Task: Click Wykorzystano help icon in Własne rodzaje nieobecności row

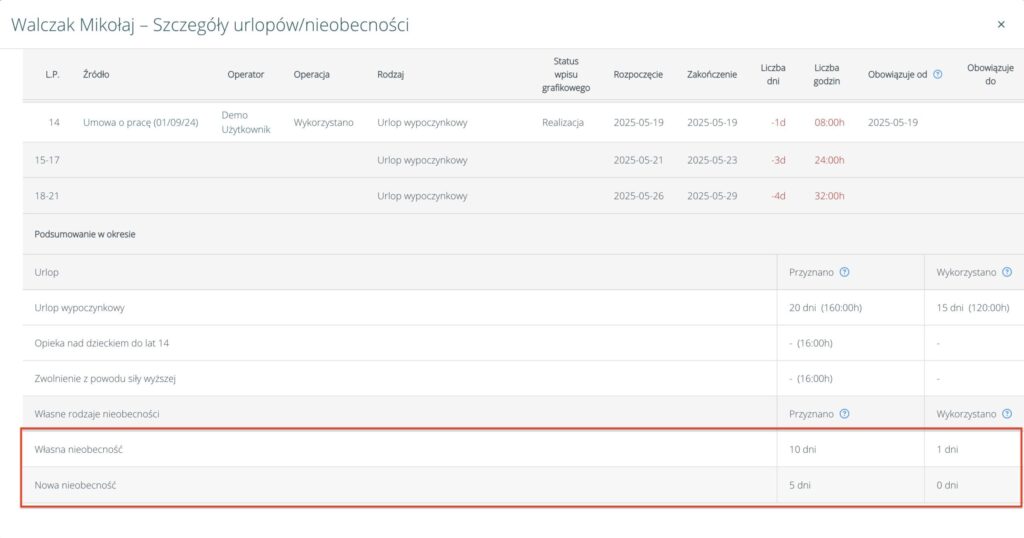Action: pos(1007,413)
